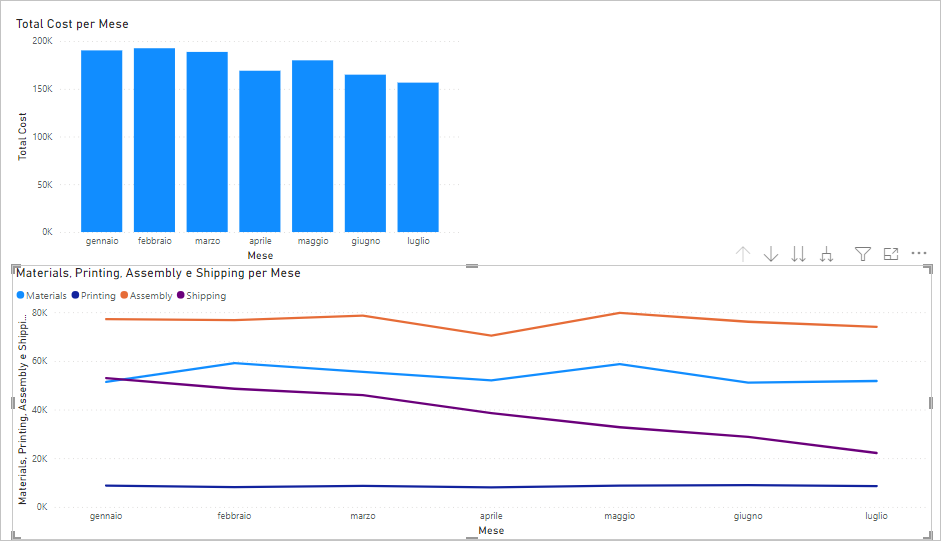Click top center resize handle of line chart
941x541 pixels.
(472, 265)
